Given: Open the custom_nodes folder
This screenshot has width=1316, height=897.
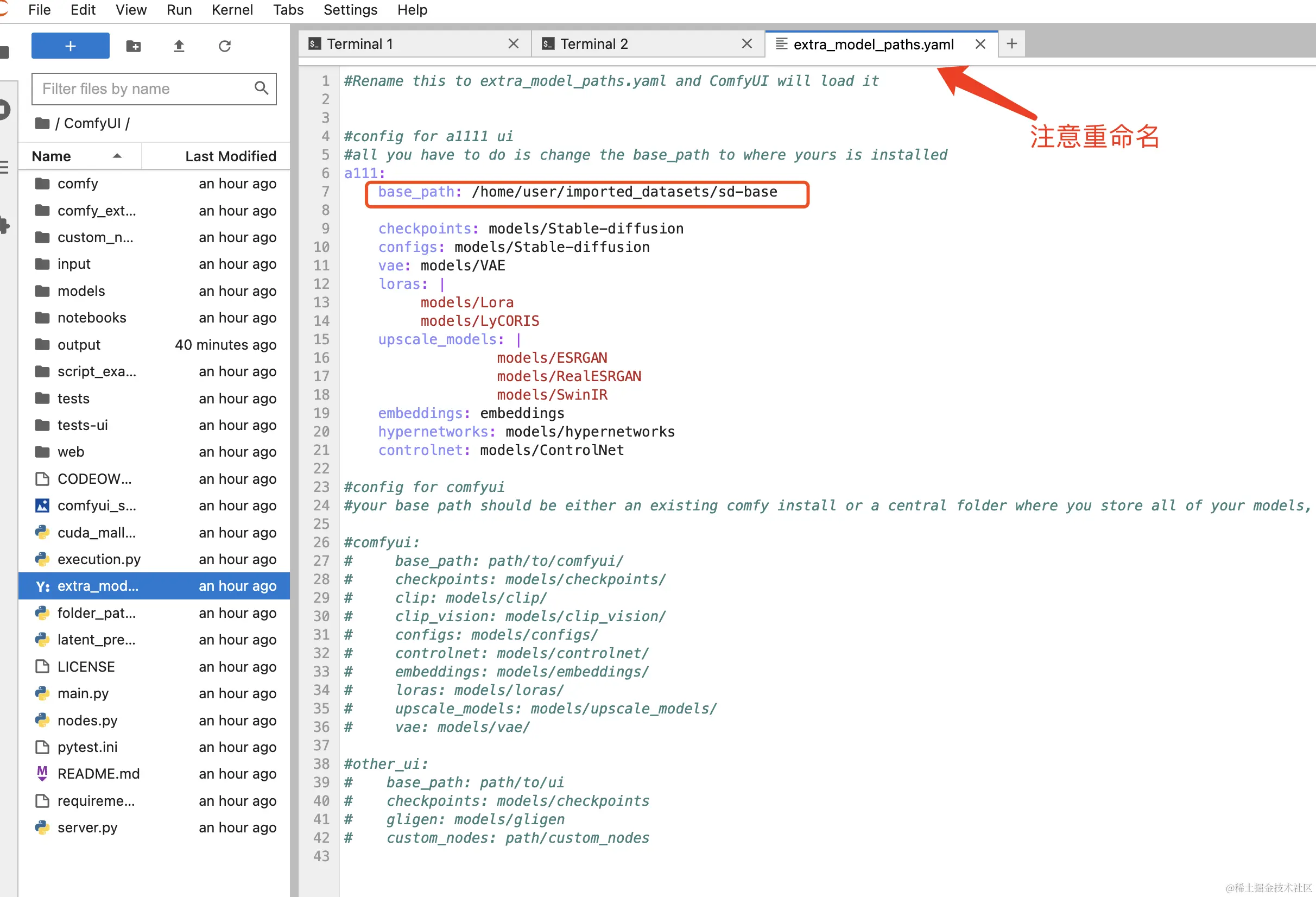Looking at the screenshot, I should click(95, 237).
